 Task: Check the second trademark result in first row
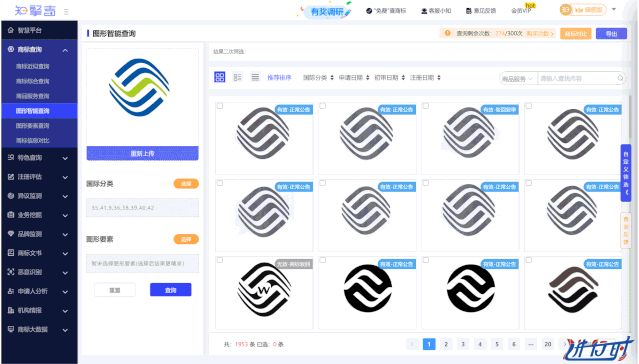coord(323,106)
